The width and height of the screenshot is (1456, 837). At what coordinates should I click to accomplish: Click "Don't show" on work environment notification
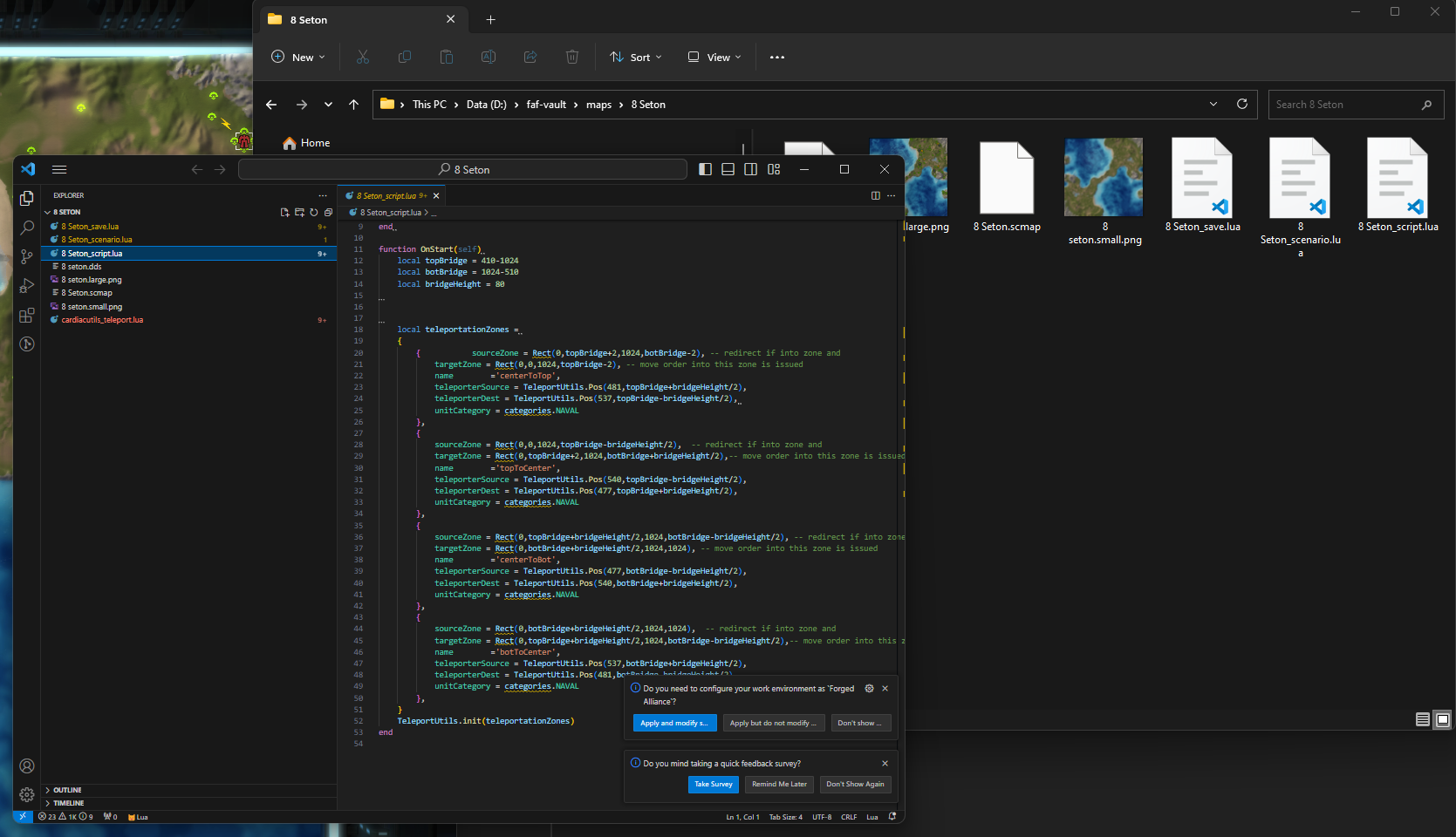pyautogui.click(x=860, y=723)
